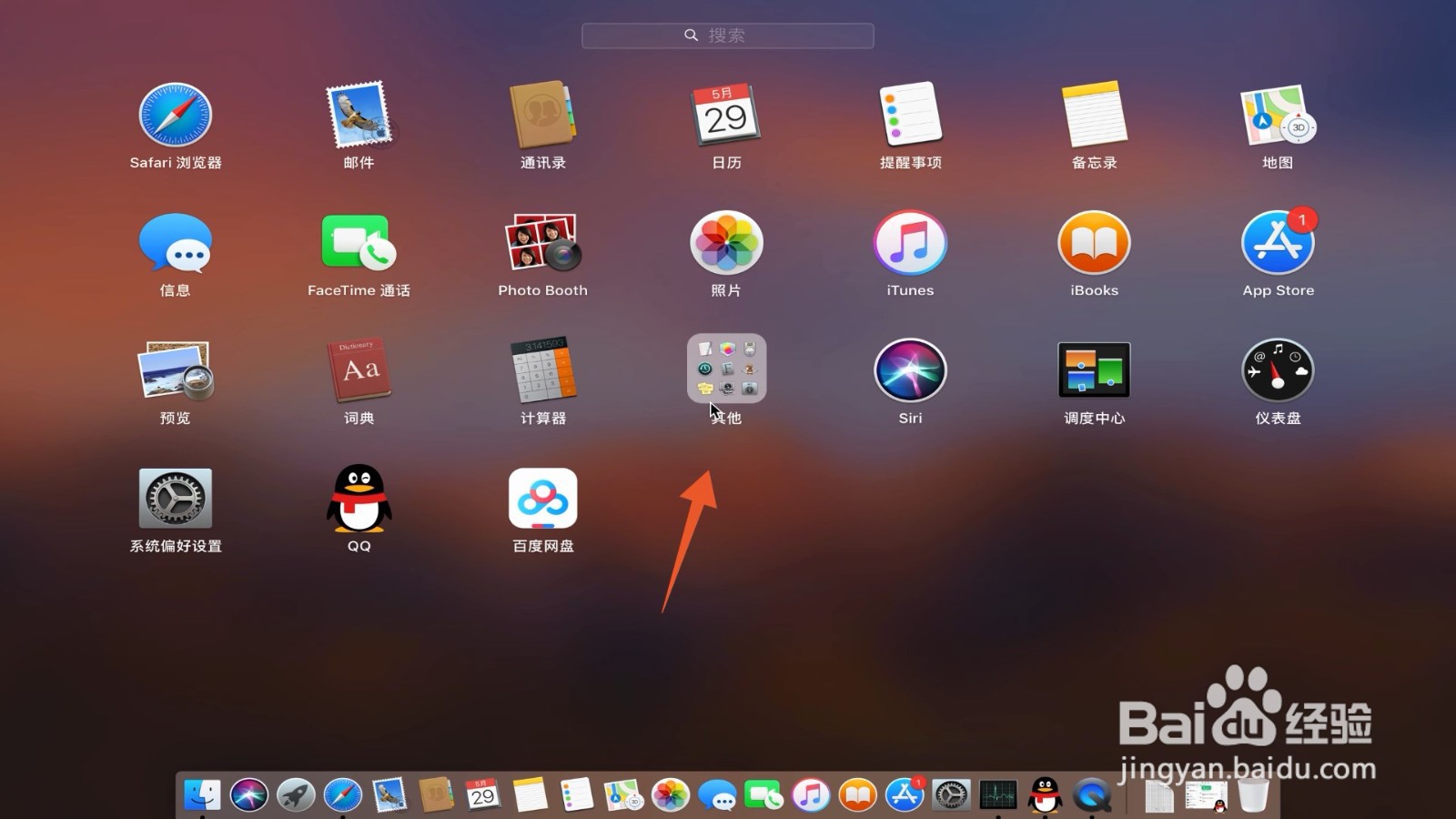The width and height of the screenshot is (1456, 819).
Task: Open Reminders in the Dock
Action: coord(576,795)
